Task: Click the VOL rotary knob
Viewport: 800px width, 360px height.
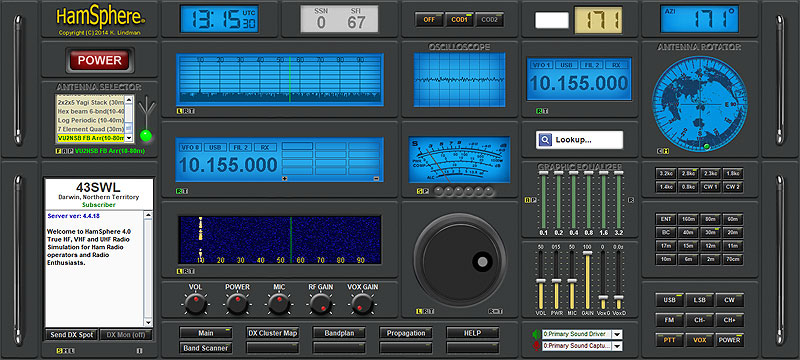Action: coord(195,304)
